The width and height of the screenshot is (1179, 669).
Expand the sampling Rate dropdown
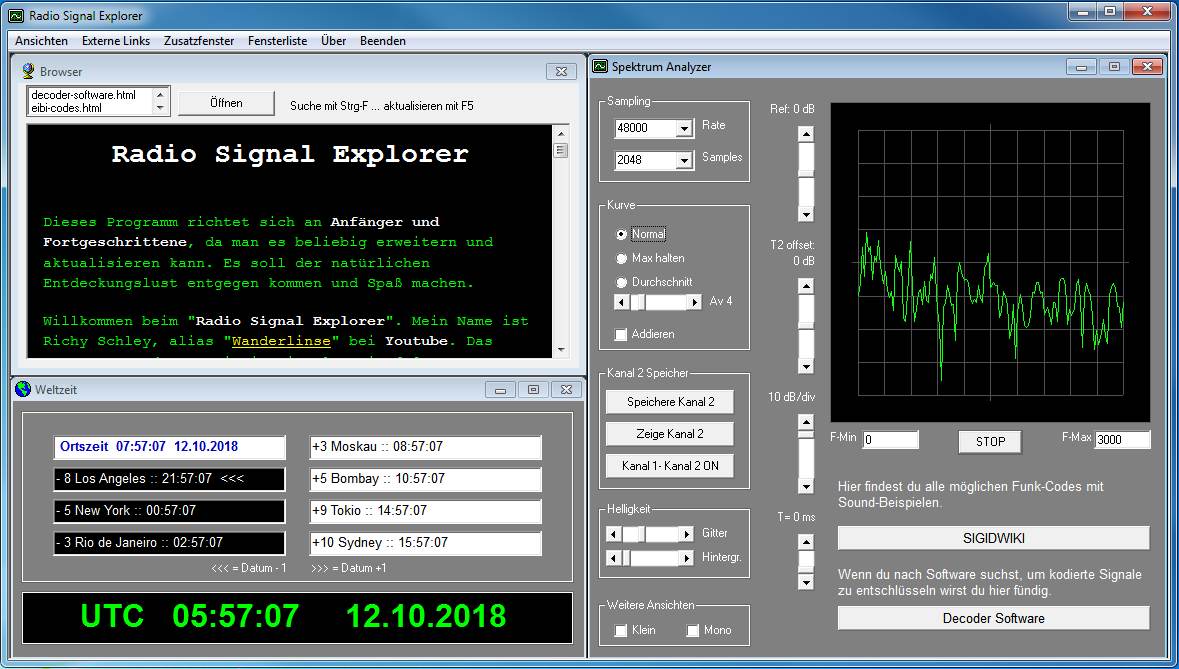point(684,129)
